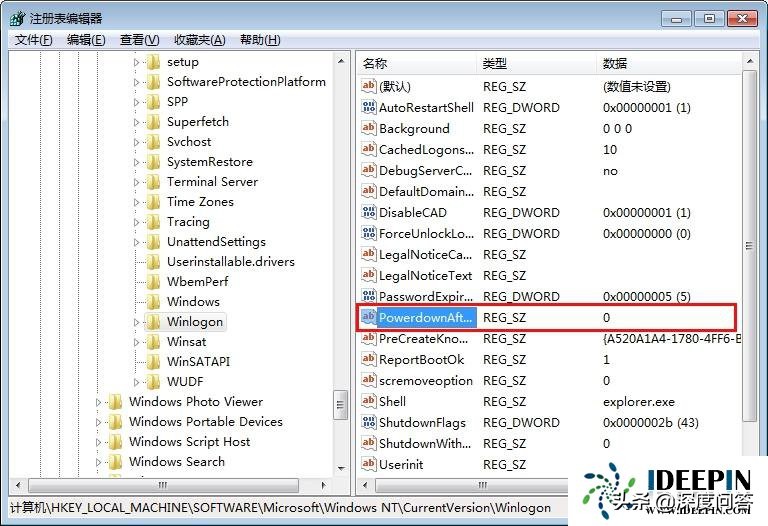Expand the Tracing key arrow
This screenshot has width=768, height=526.
click(137, 222)
